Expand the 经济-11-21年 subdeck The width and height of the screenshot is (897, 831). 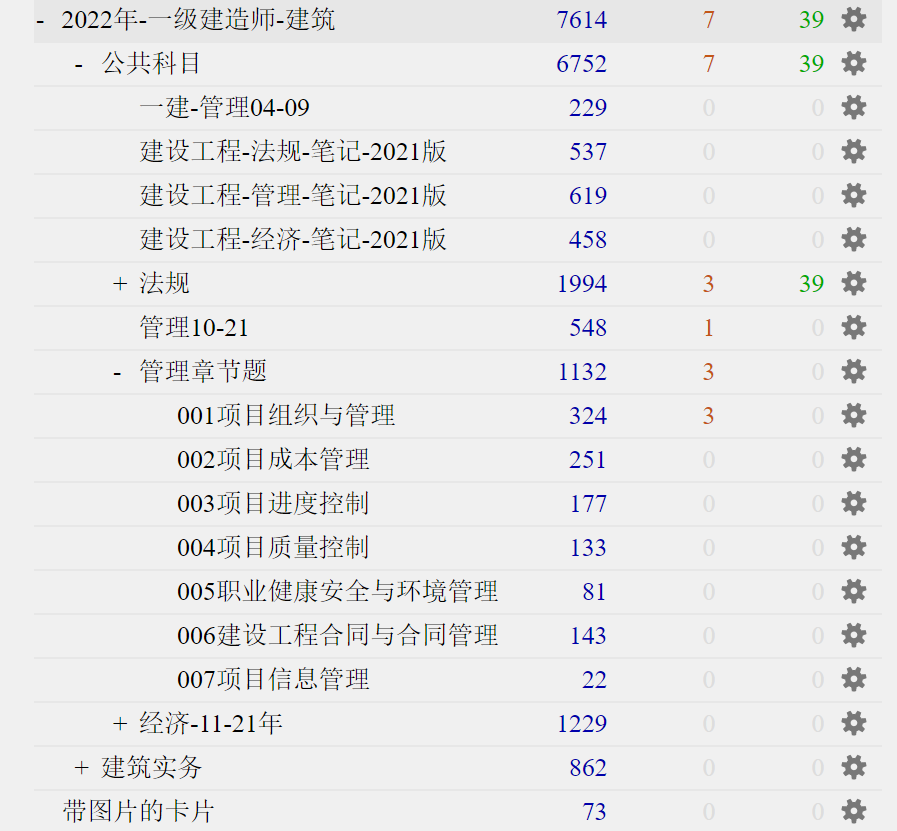tap(120, 725)
